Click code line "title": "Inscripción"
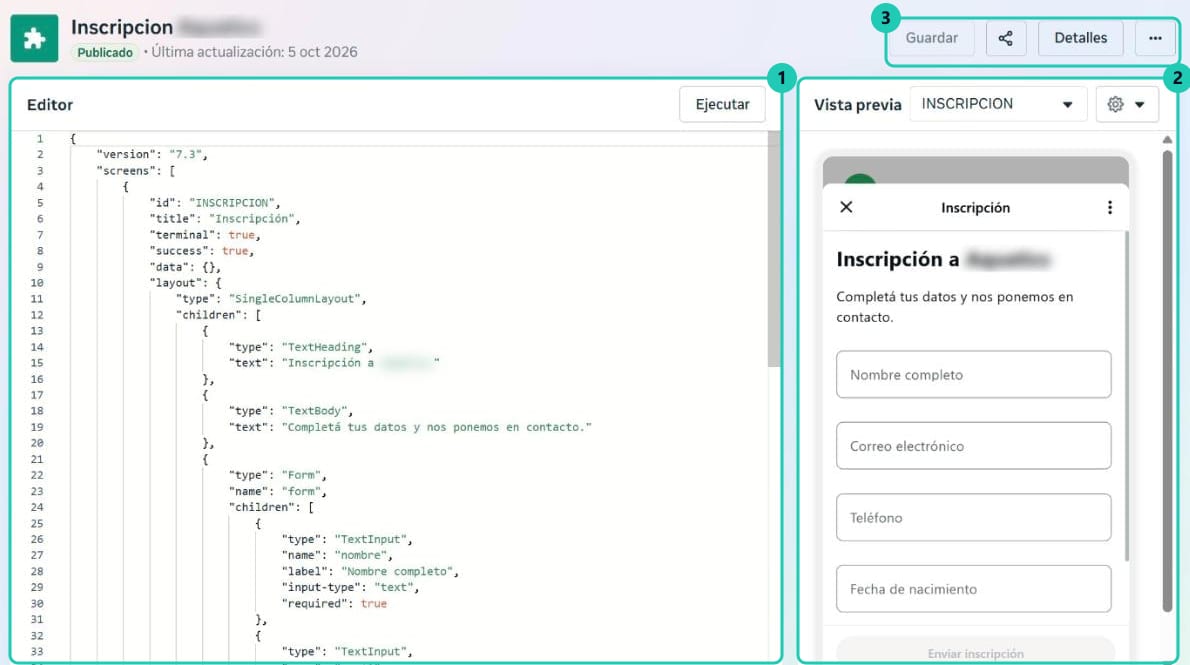This screenshot has width=1190, height=665. [x=225, y=219]
